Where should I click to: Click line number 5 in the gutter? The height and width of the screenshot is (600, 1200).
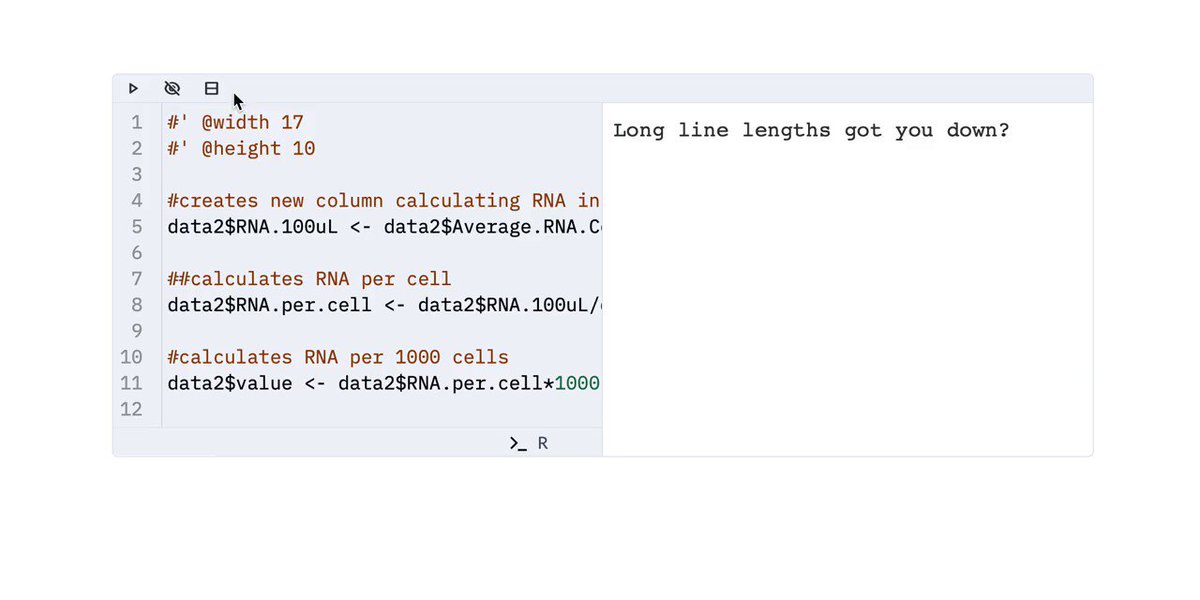pyautogui.click(x=137, y=227)
